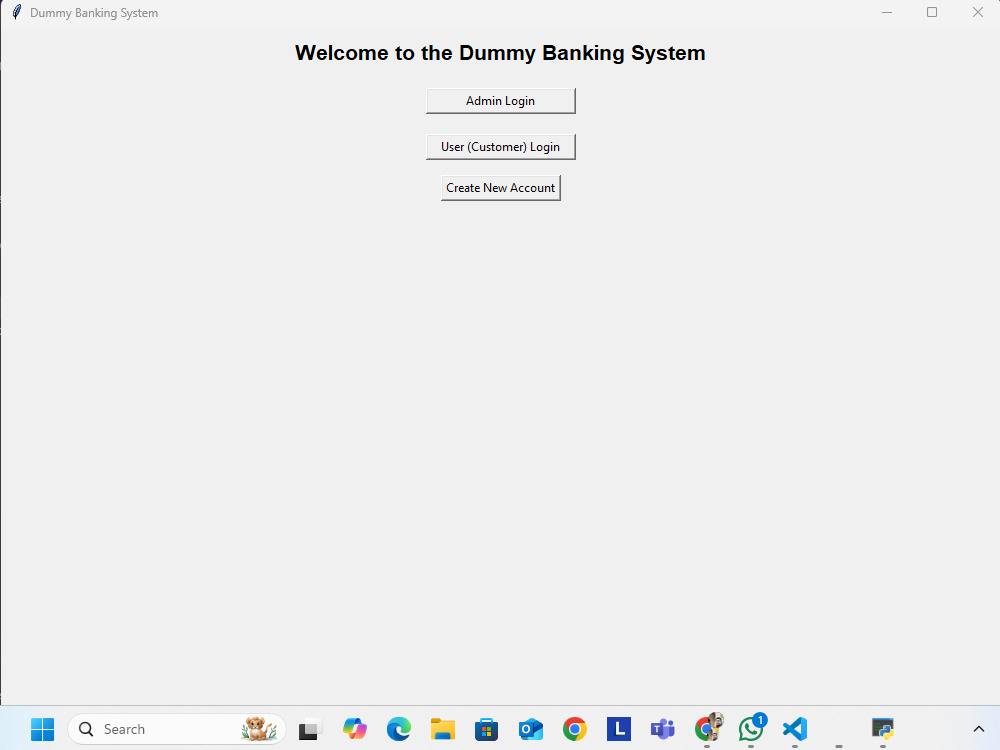
Task: Minimize the Dummy Banking System window
Action: coord(886,12)
